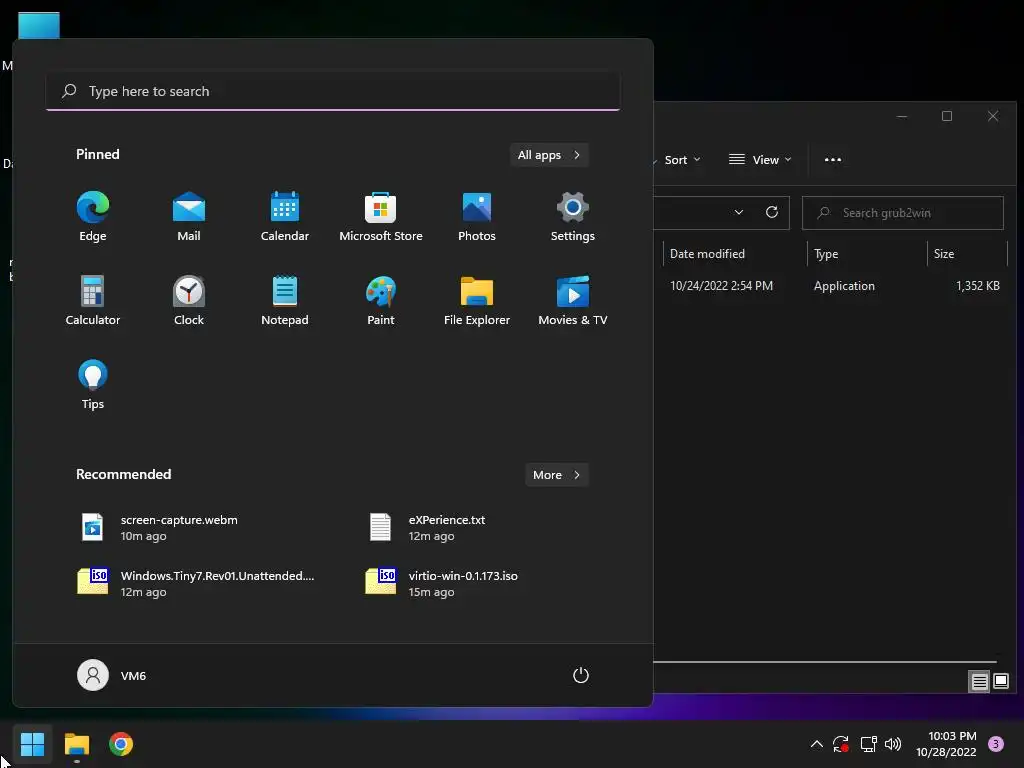Launch Google Chrome from the taskbar
This screenshot has width=1024, height=768.
(x=121, y=744)
